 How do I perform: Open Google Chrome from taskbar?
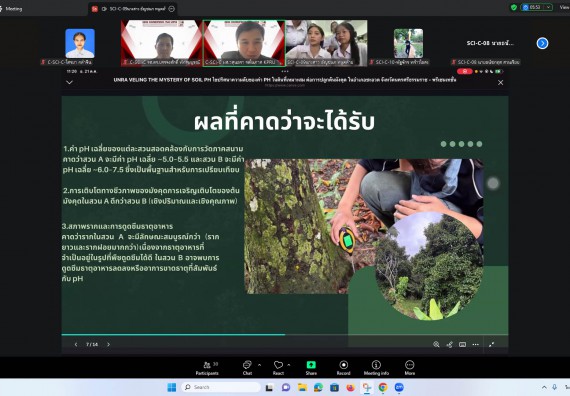click(383, 387)
